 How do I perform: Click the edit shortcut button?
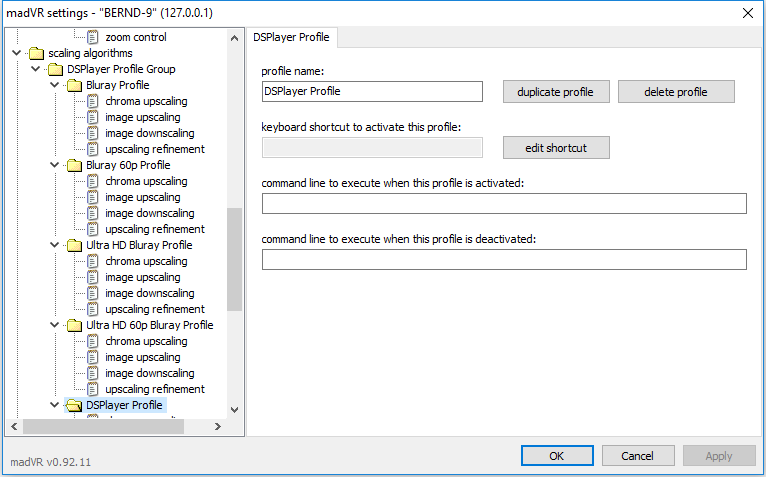pos(556,148)
